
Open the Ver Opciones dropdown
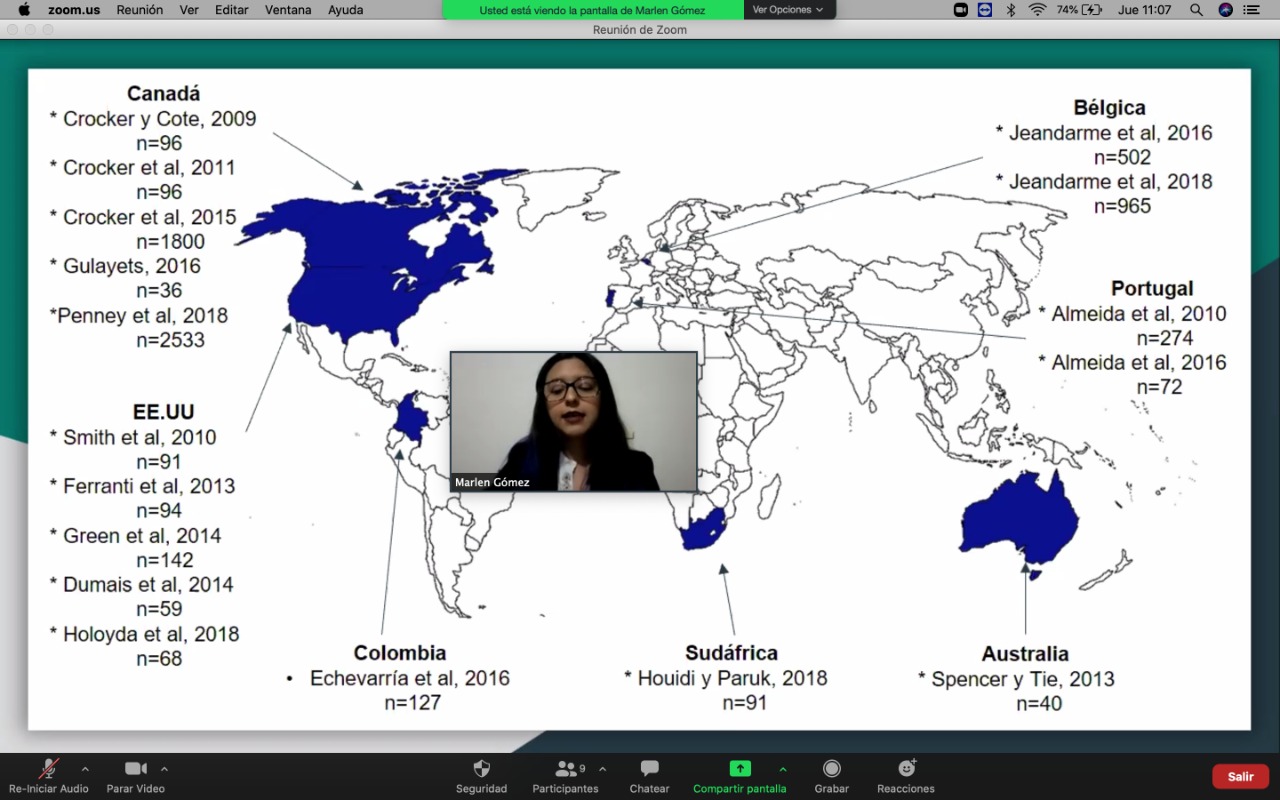coord(788,10)
